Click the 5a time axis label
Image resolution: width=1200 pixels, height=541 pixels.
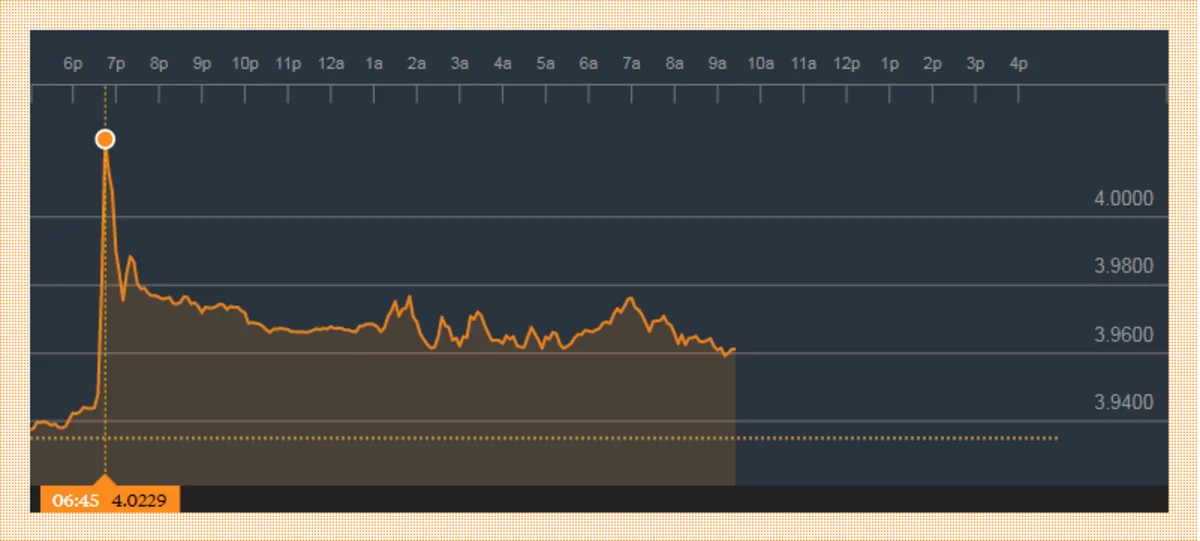coord(546,63)
